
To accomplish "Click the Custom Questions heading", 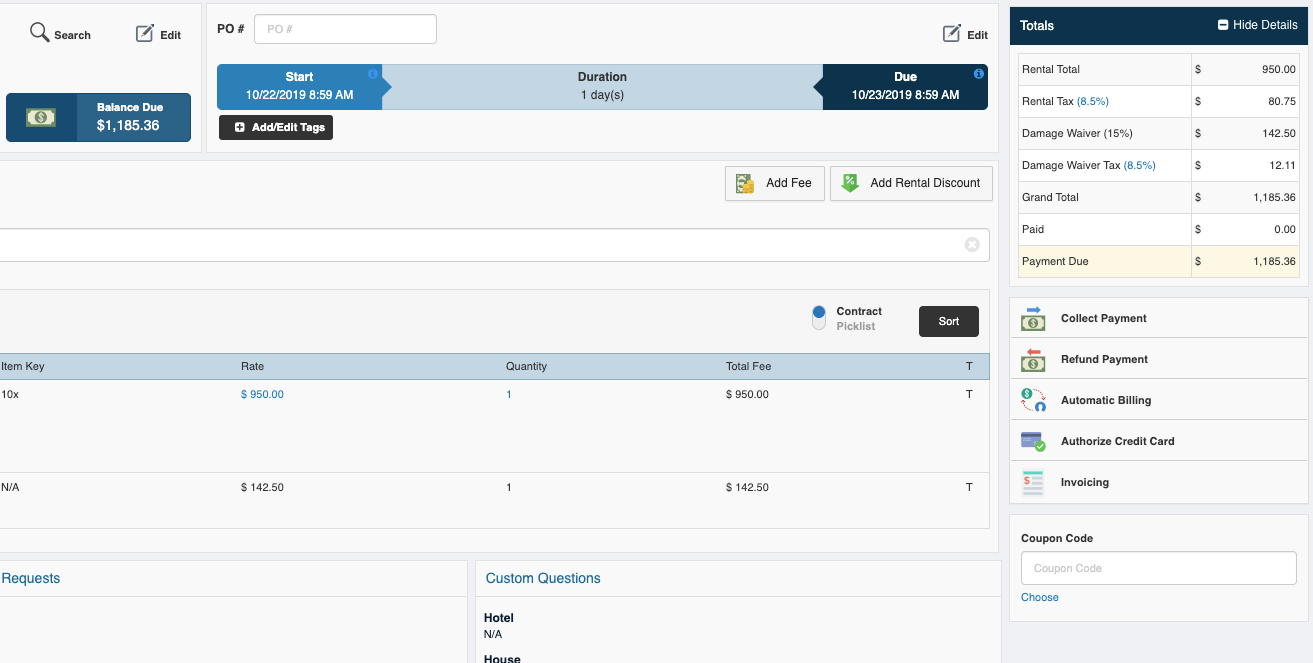I will (x=543, y=578).
